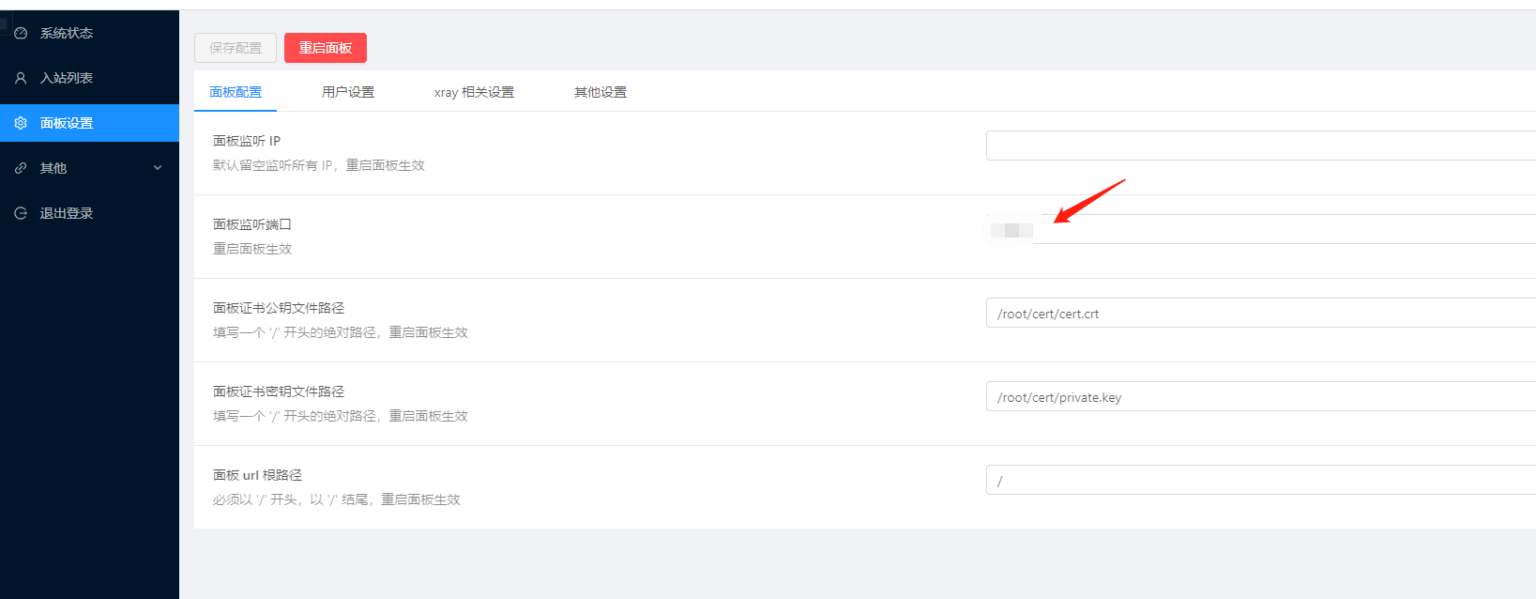Edit the /root/cert/cert.crt path field

(1260, 313)
